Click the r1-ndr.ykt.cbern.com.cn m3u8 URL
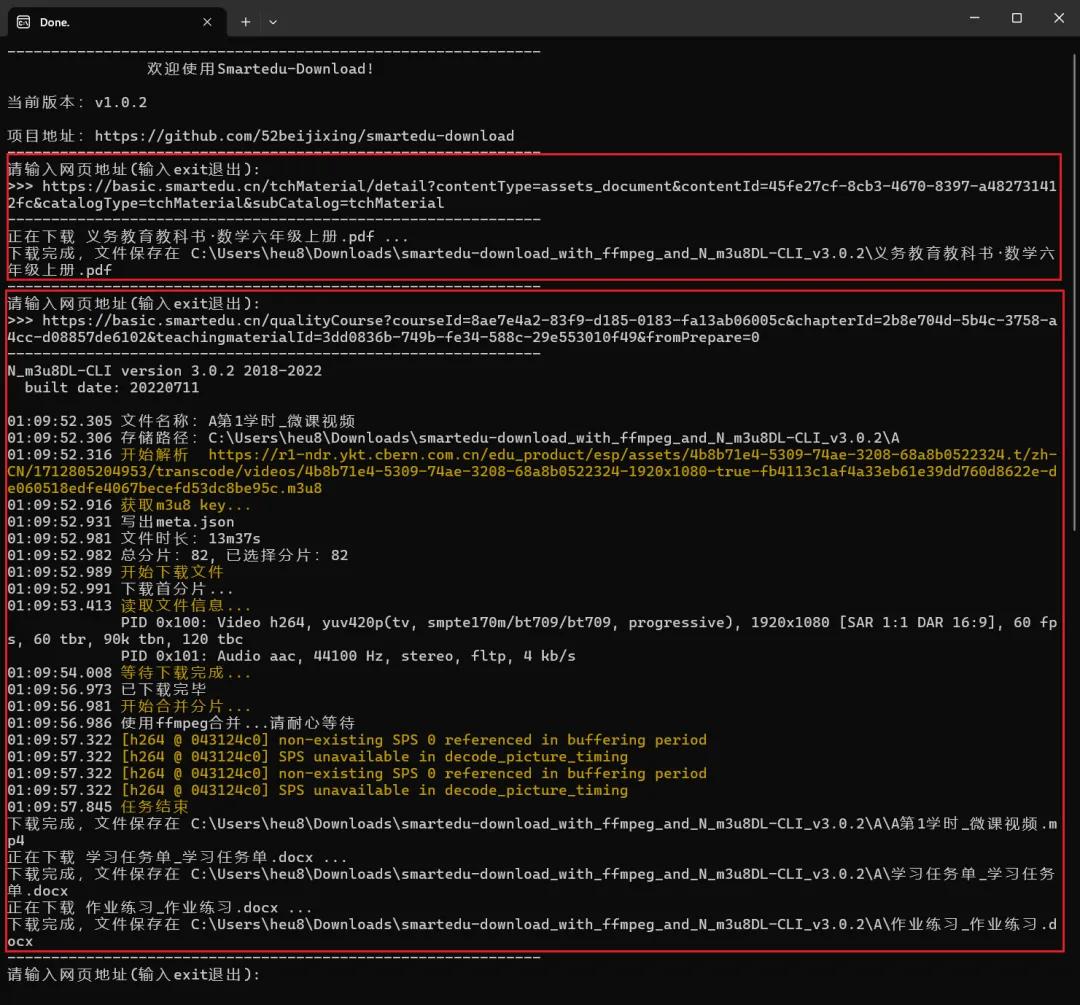The image size is (1080, 1005). pyautogui.click(x=532, y=472)
